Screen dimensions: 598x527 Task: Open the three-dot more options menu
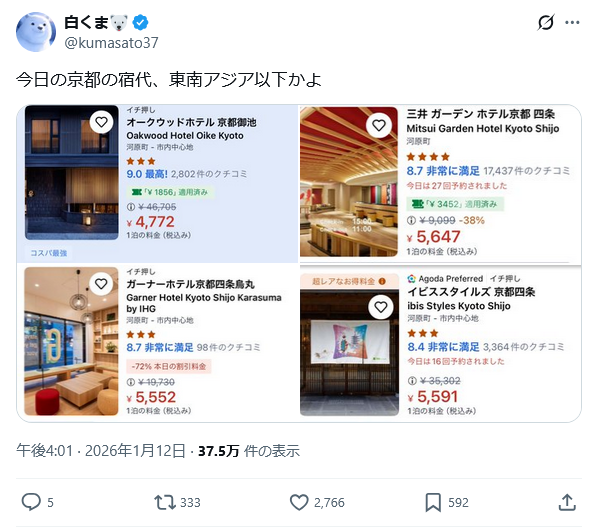pyautogui.click(x=572, y=22)
